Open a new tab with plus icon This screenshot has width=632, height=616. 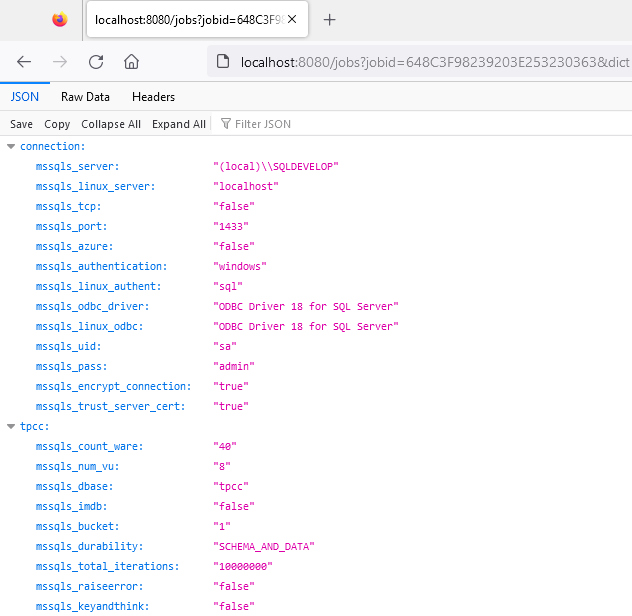pyautogui.click(x=329, y=19)
